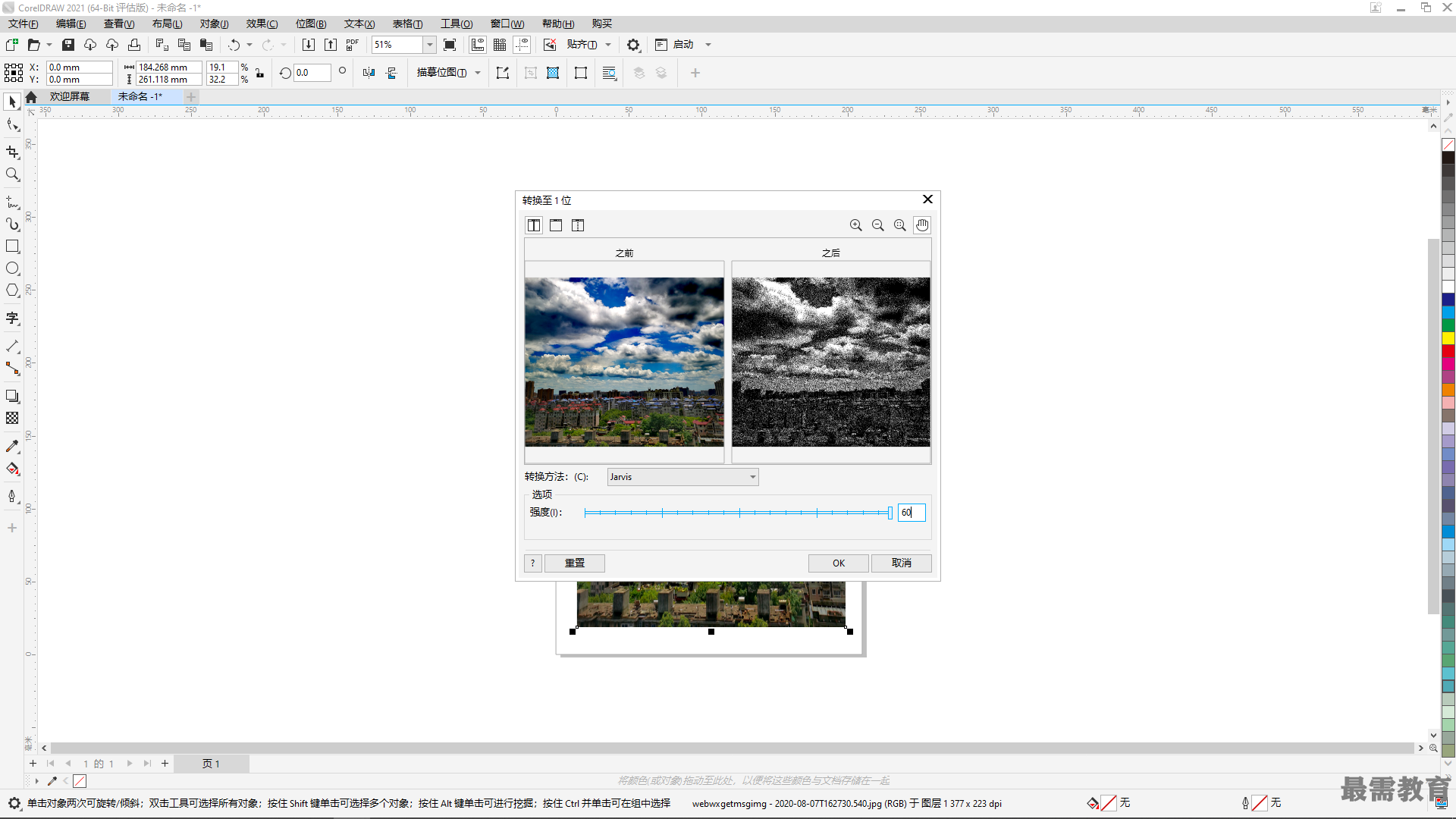Click the intensity slider track
The width and height of the screenshot is (1456, 819).
[x=738, y=513]
